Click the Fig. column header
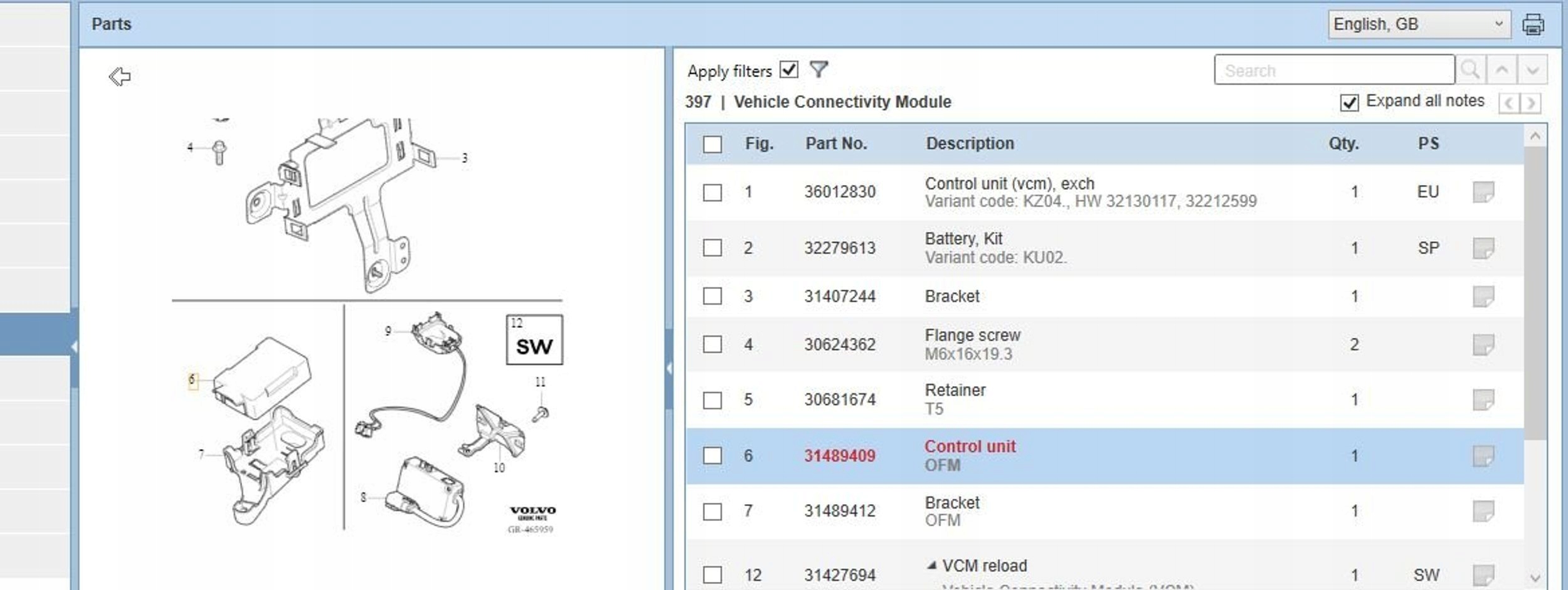The image size is (1568, 590). tap(759, 144)
